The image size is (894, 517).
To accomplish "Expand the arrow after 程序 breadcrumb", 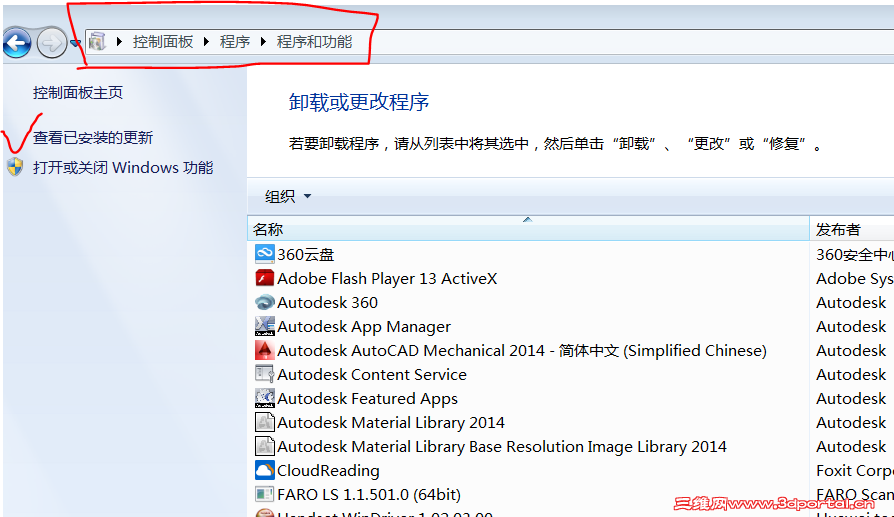I will 263,42.
